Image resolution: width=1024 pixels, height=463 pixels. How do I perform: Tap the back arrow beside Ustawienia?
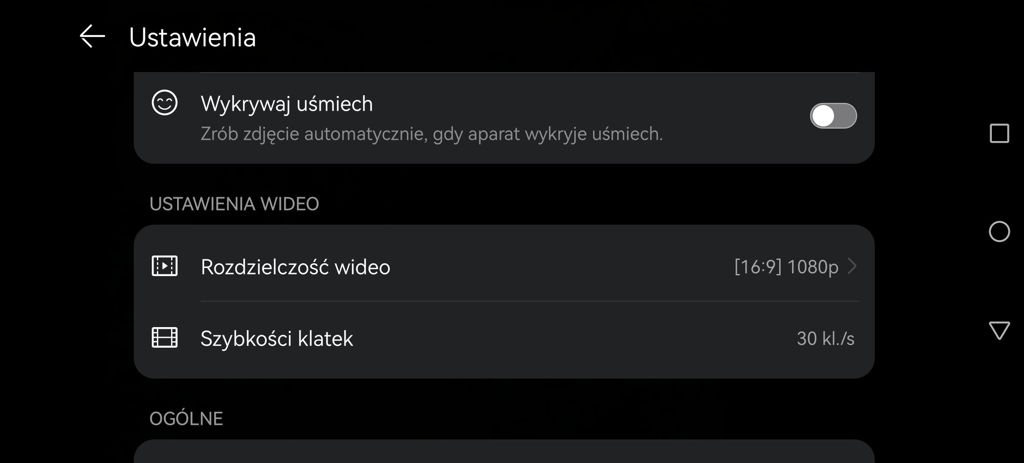[x=92, y=37]
